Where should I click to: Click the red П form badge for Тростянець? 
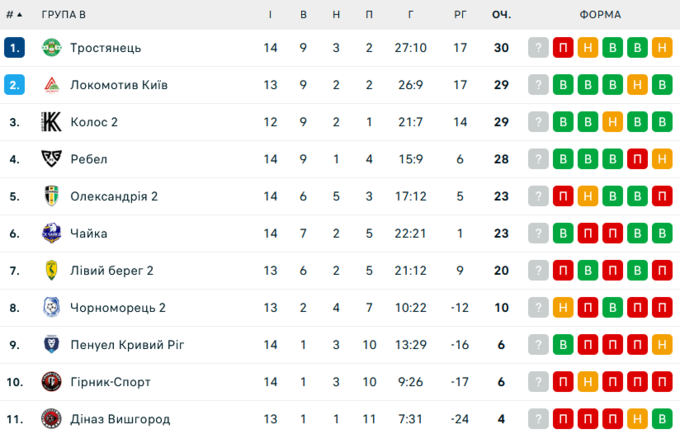coord(563,48)
